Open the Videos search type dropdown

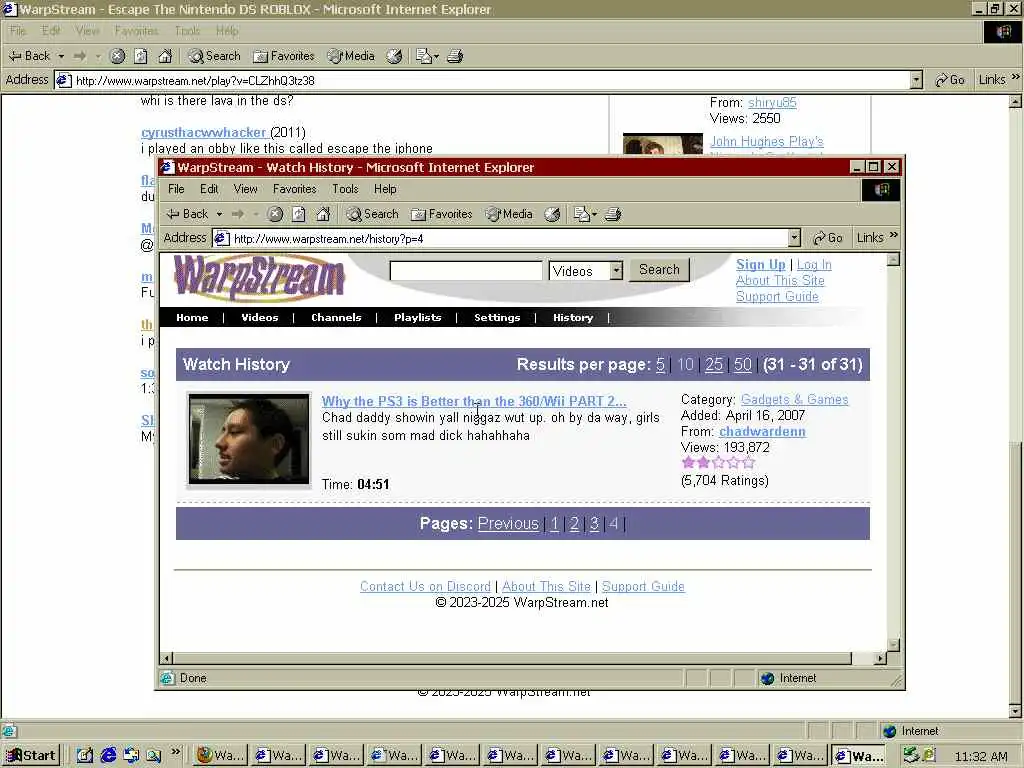[x=616, y=270]
